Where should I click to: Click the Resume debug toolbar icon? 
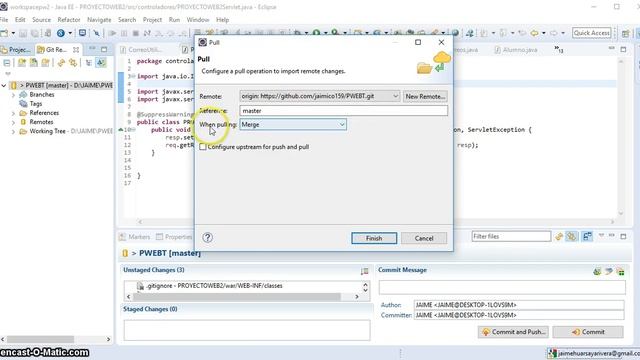coord(113,33)
